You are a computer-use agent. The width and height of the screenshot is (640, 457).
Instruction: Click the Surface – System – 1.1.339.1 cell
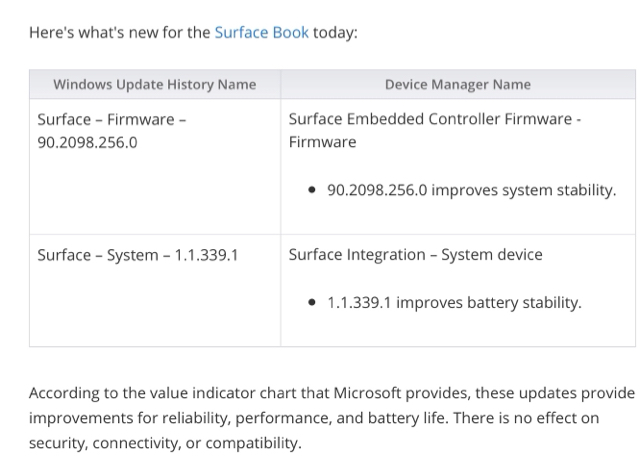(155, 291)
